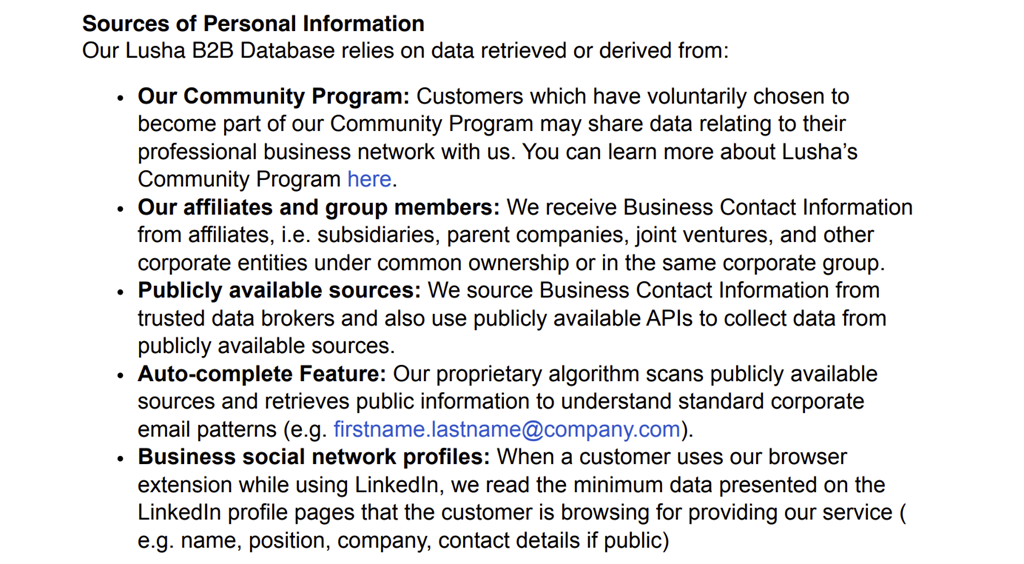Click the firstname.lastname@company.com email link

tap(507, 430)
